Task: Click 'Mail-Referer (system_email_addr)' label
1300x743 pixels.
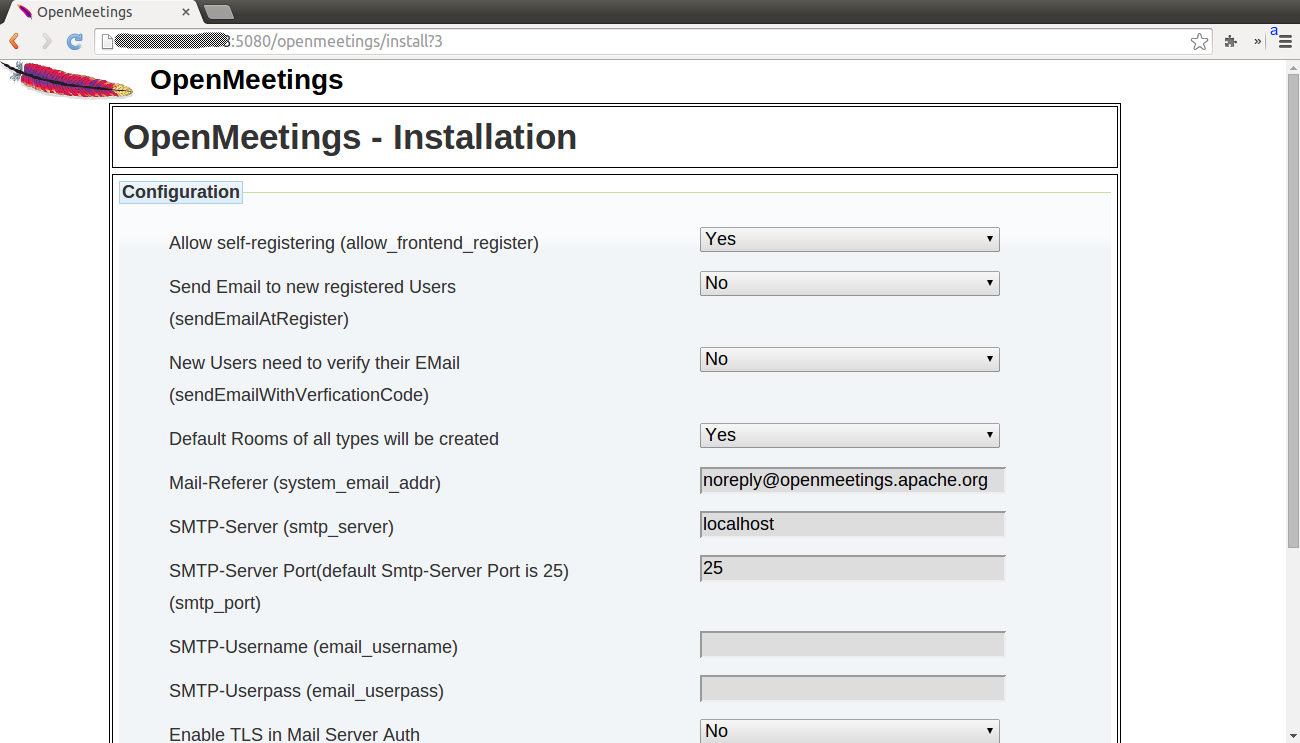Action: click(305, 483)
